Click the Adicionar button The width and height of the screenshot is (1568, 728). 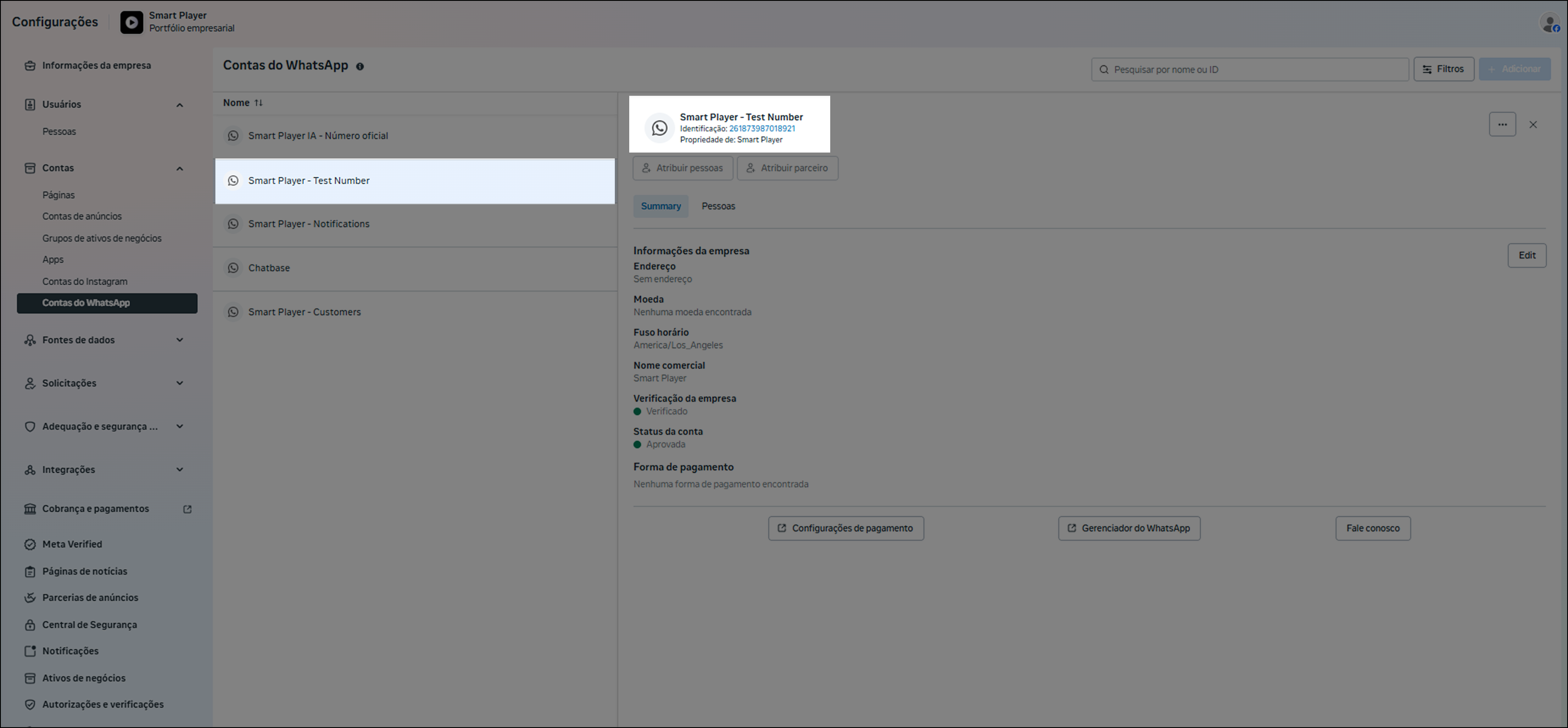(x=1515, y=69)
